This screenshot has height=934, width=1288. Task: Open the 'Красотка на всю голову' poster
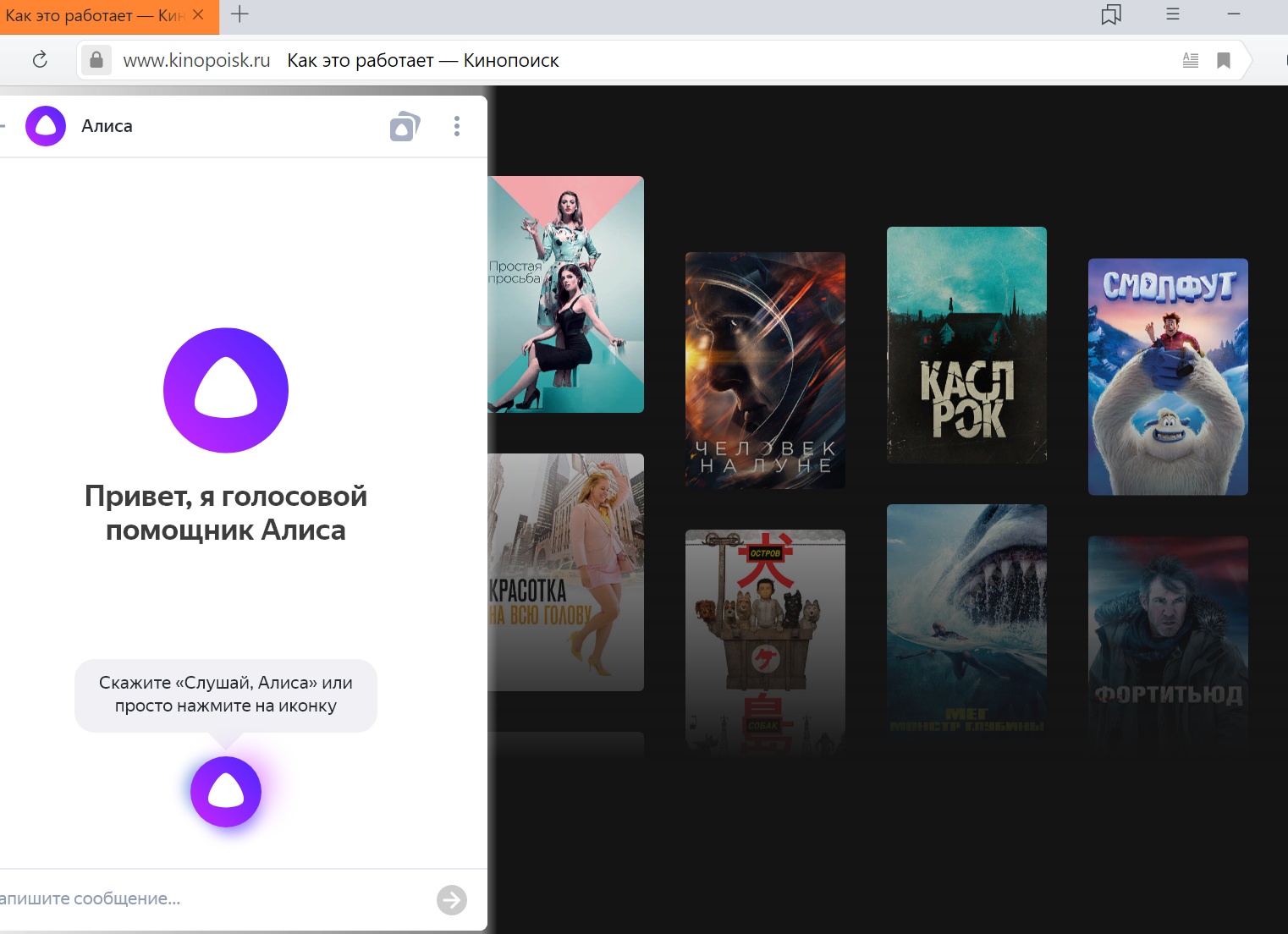pos(566,572)
